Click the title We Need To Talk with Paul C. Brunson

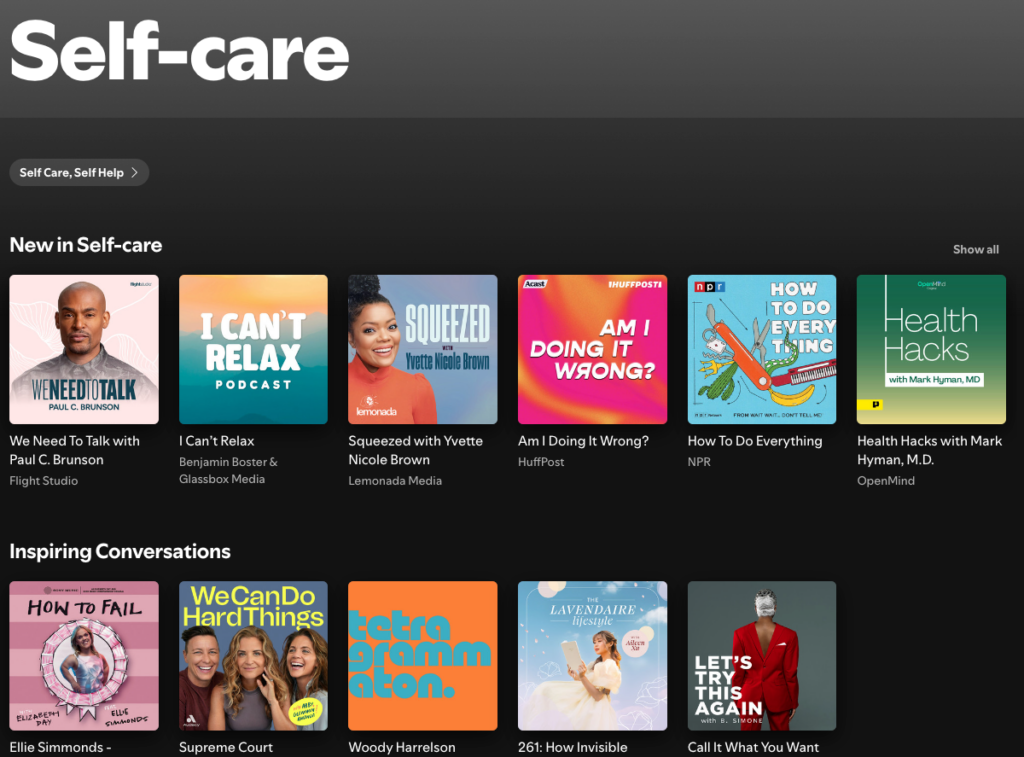74,450
